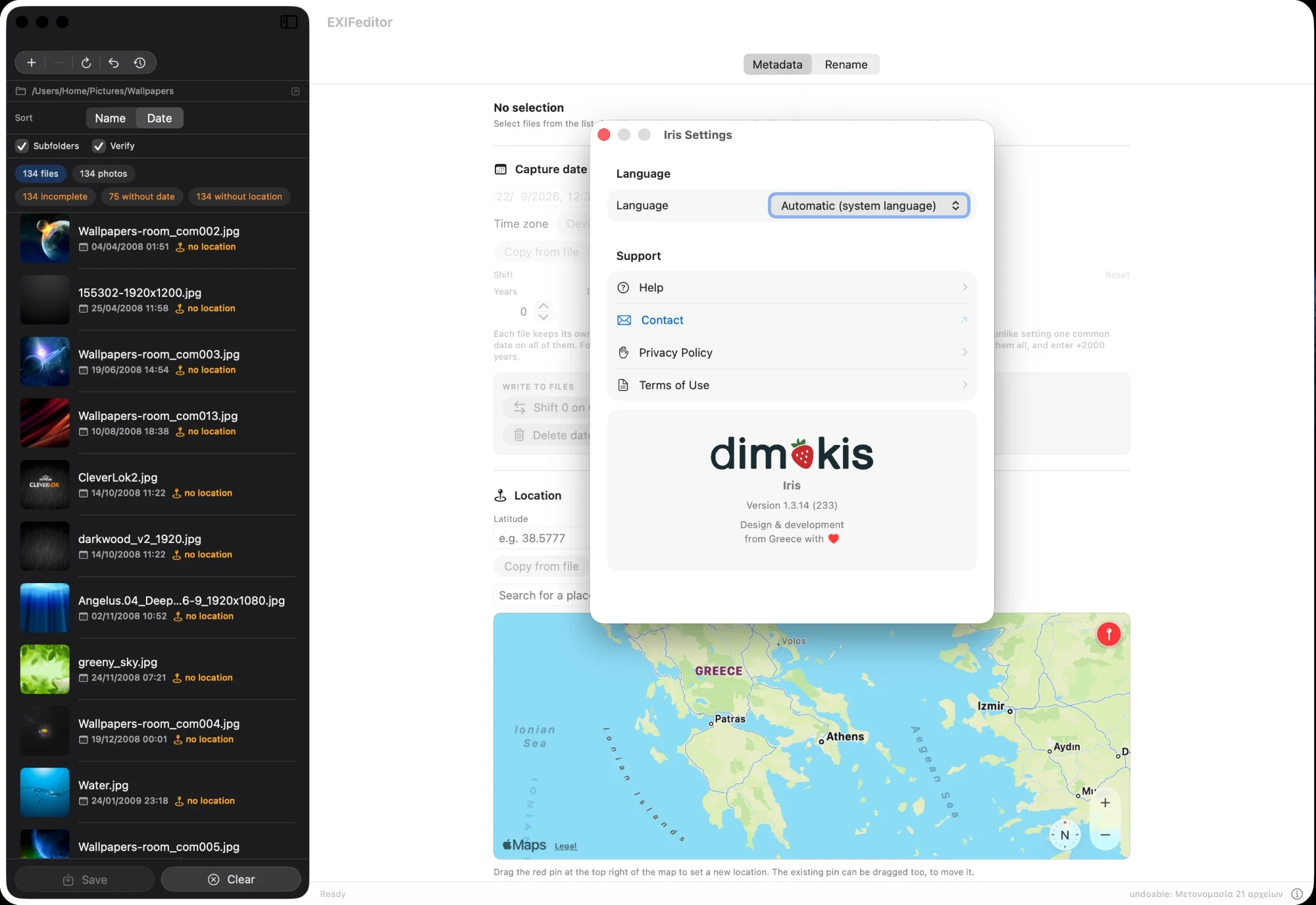Open Contact via its external arrow
The image size is (1316, 905).
coord(964,320)
